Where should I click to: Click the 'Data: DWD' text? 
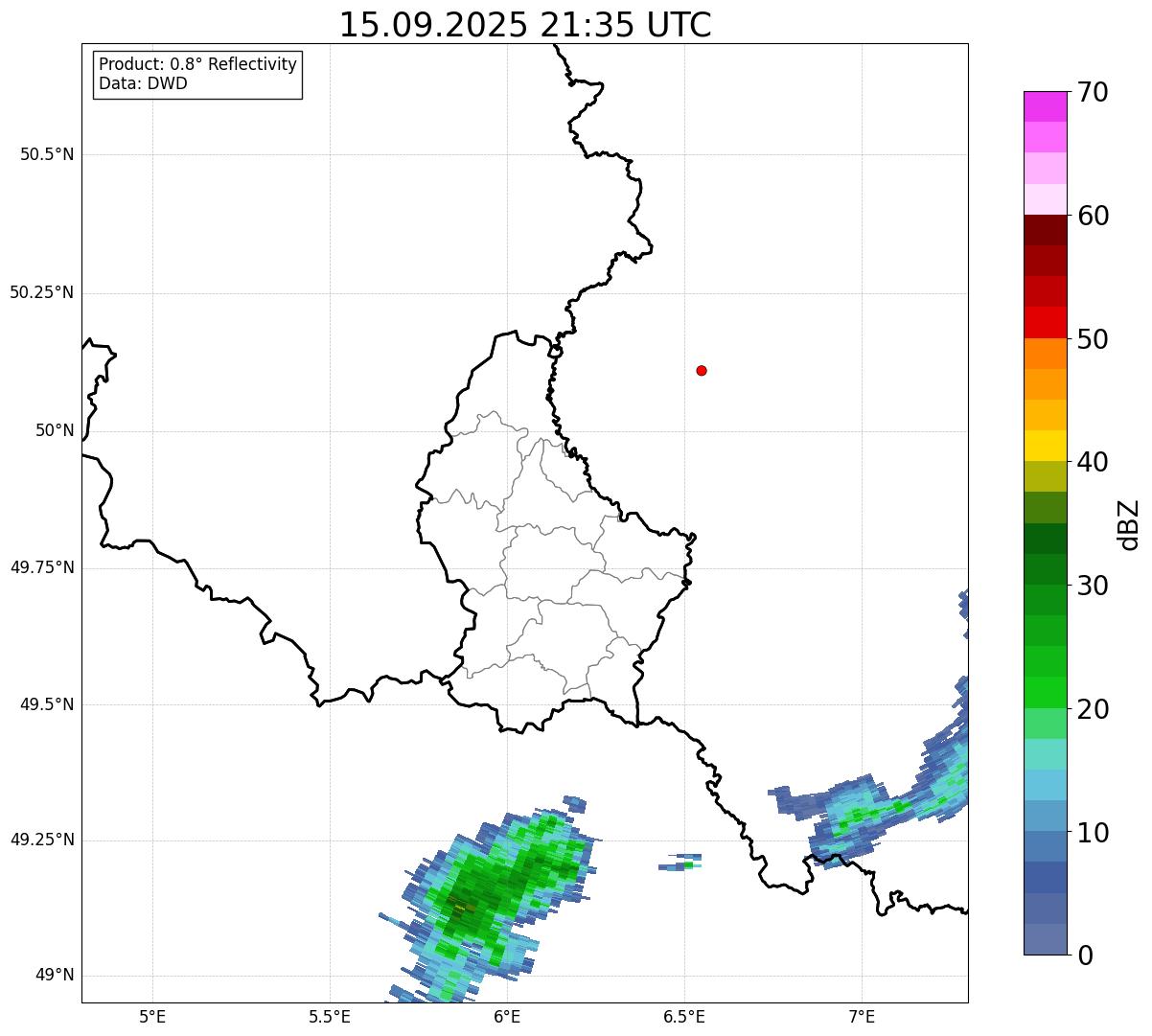pos(143,83)
